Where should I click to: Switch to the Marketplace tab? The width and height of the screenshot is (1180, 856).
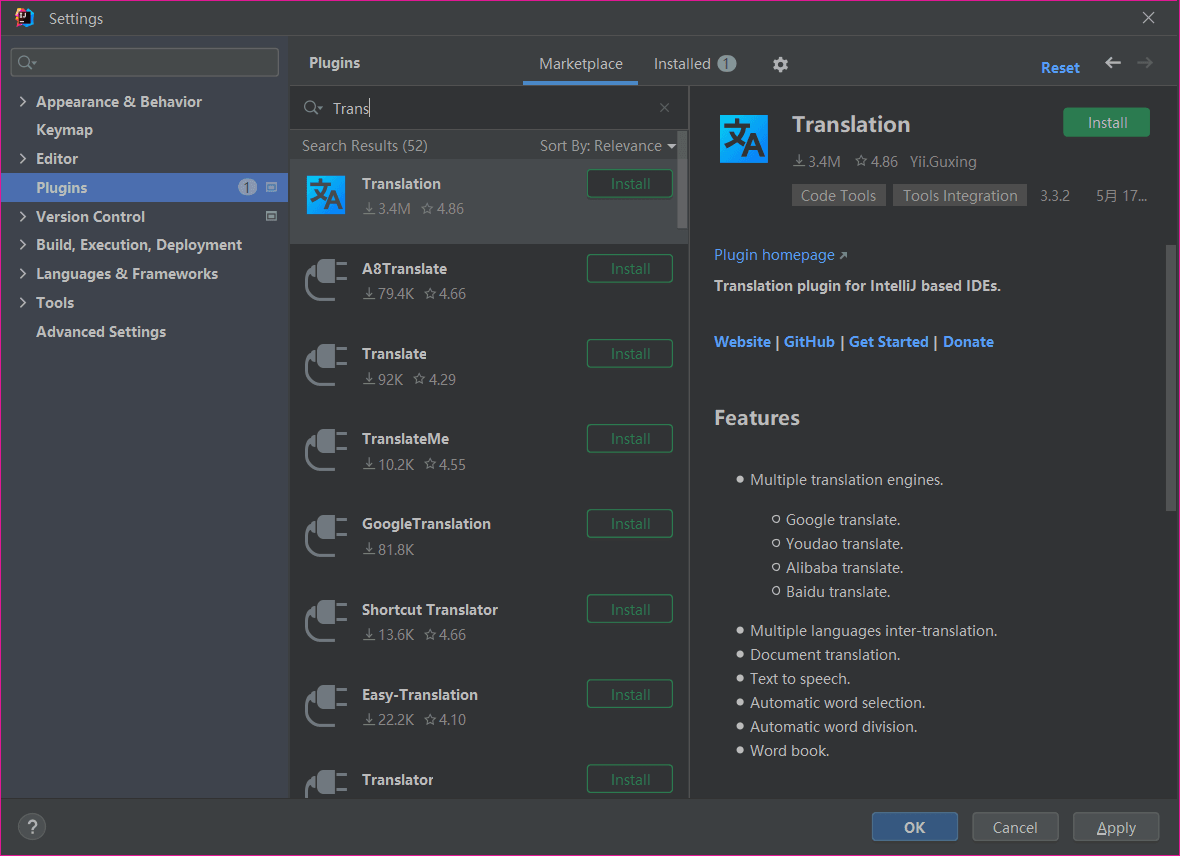click(581, 64)
